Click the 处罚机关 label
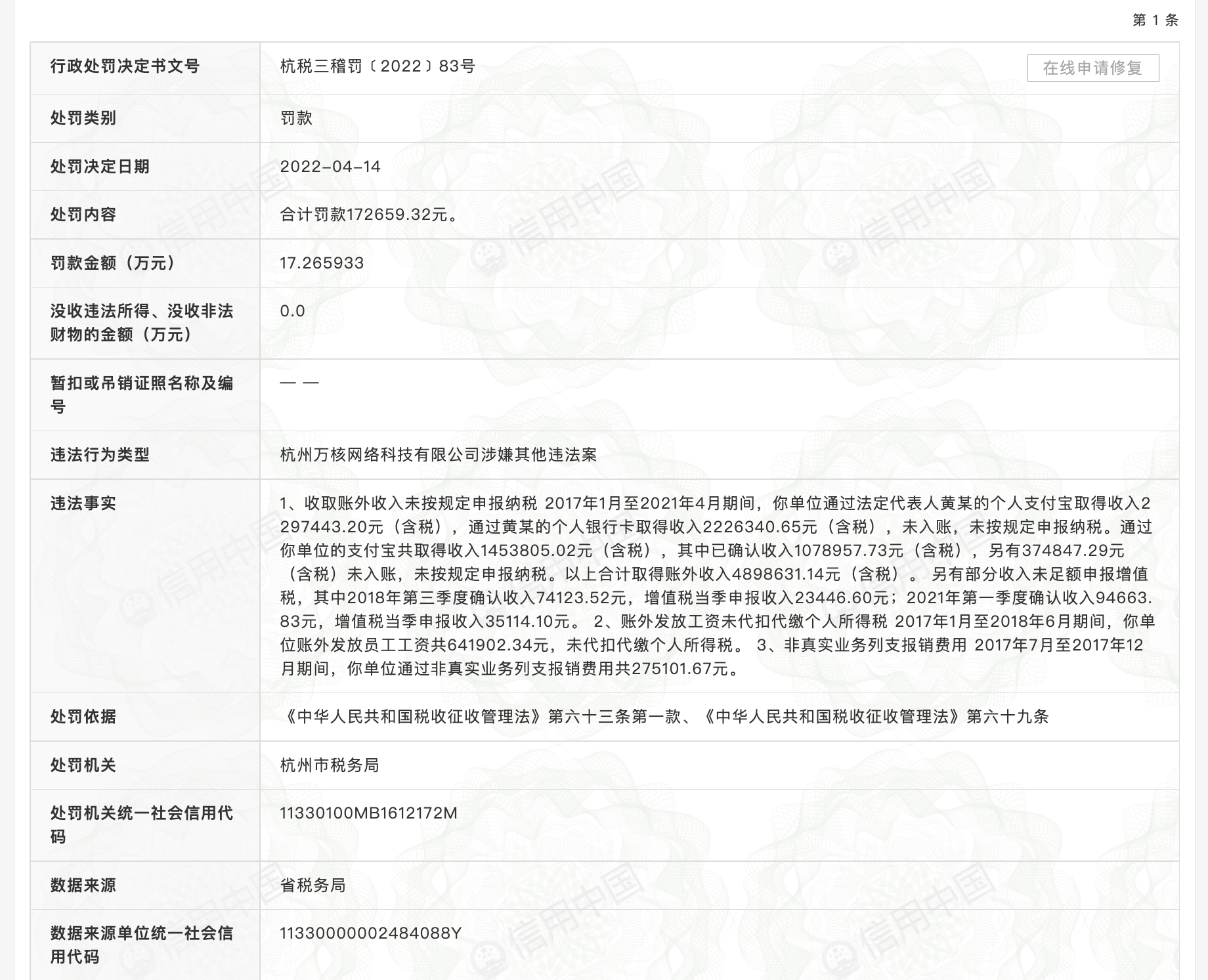Screen dimensions: 1208x980 [83, 765]
